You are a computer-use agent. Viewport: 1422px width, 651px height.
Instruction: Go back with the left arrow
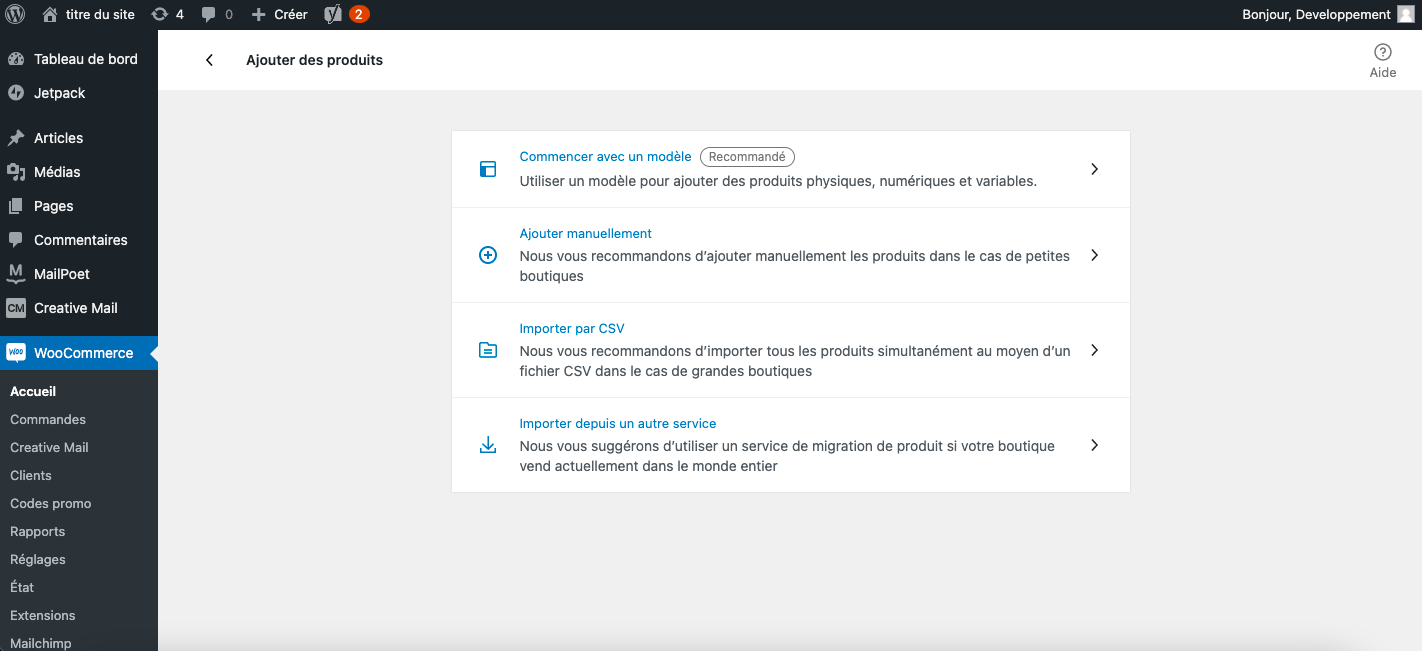click(x=209, y=60)
